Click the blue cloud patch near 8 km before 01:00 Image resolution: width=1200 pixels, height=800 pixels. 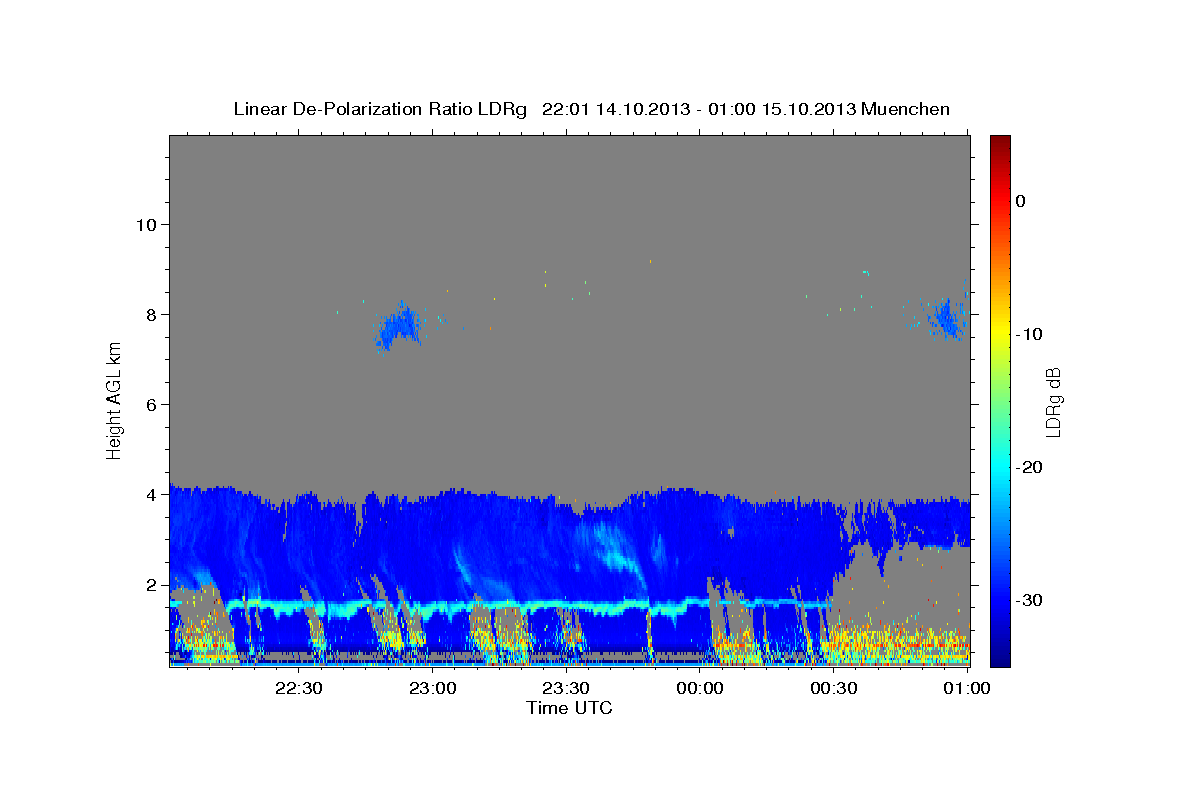946,318
